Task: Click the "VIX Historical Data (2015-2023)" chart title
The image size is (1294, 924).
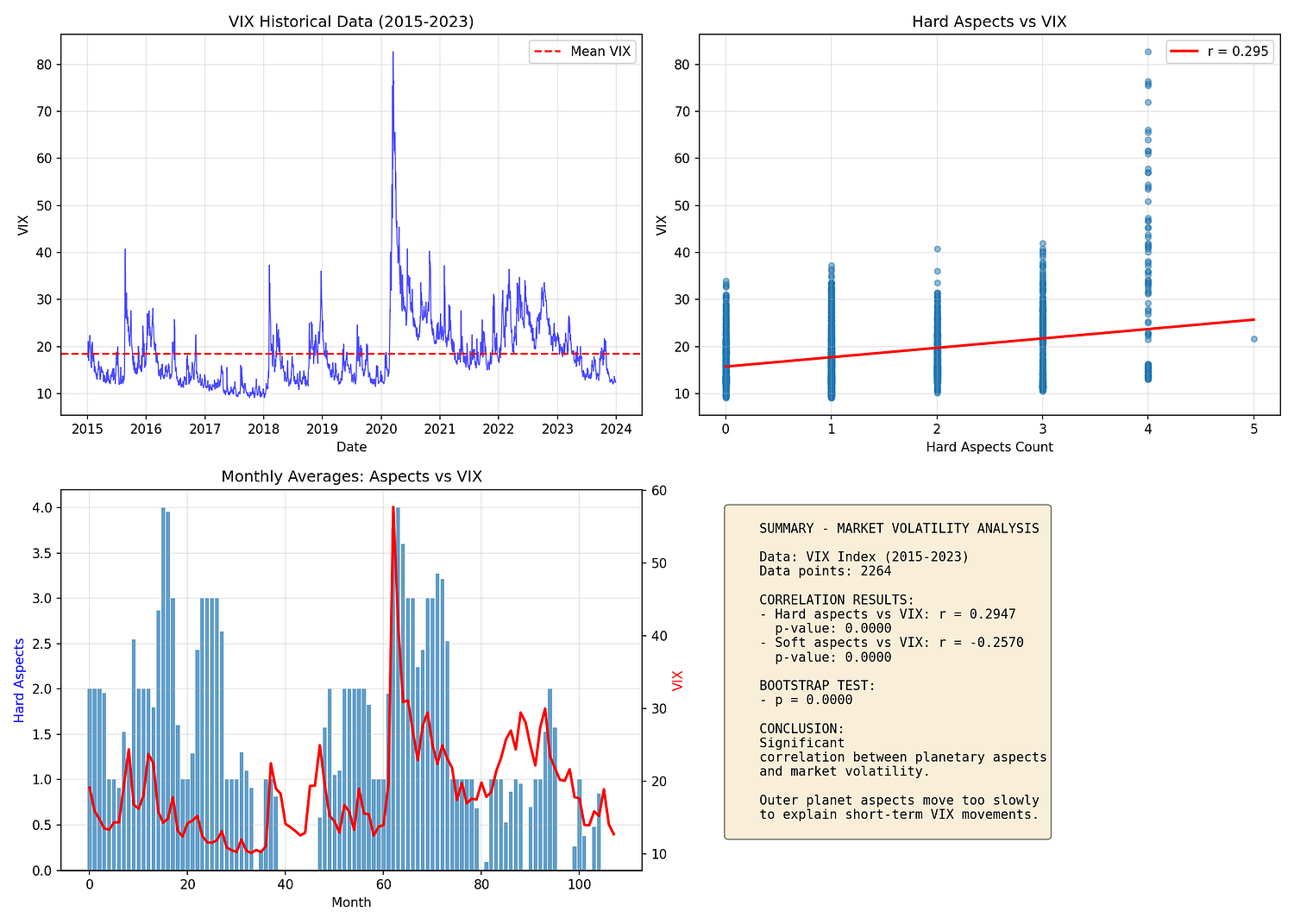Action: click(x=351, y=22)
